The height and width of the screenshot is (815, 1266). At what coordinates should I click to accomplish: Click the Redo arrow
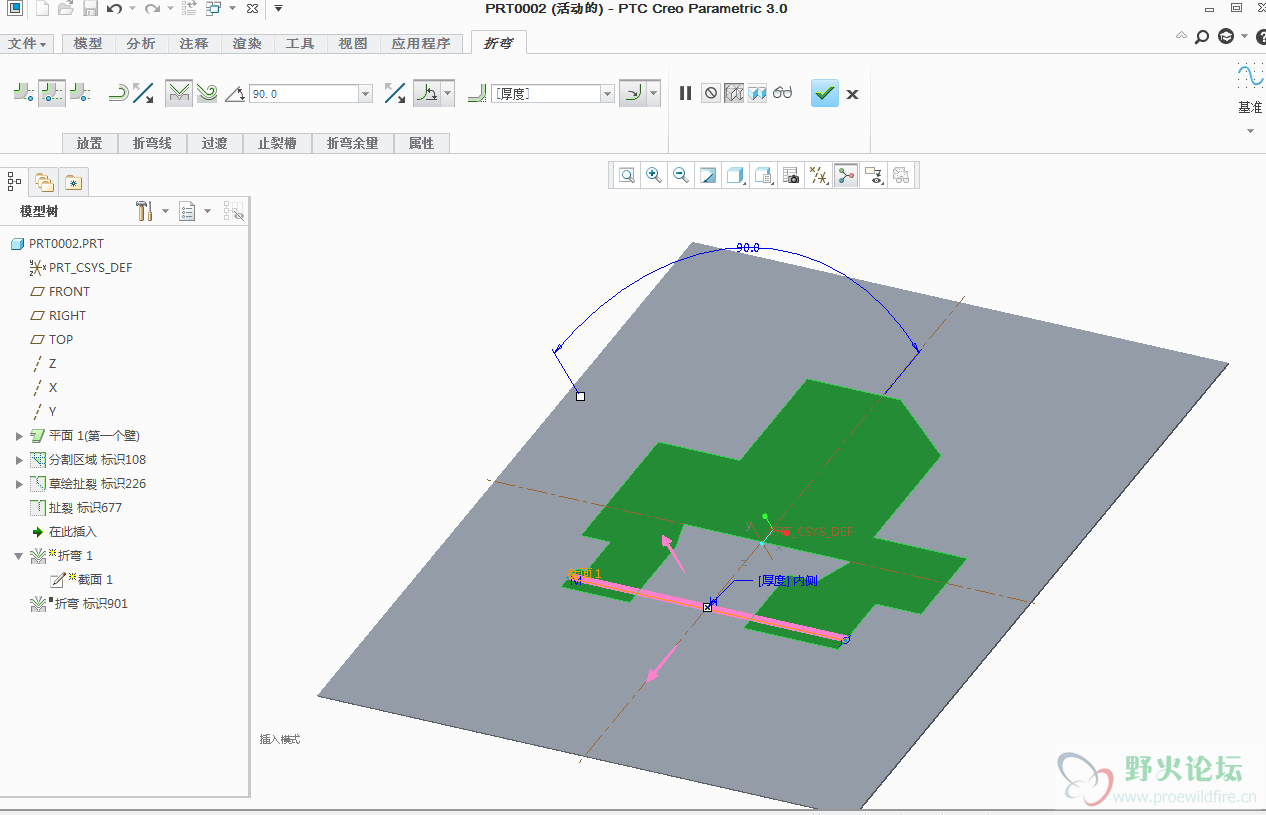tap(151, 9)
